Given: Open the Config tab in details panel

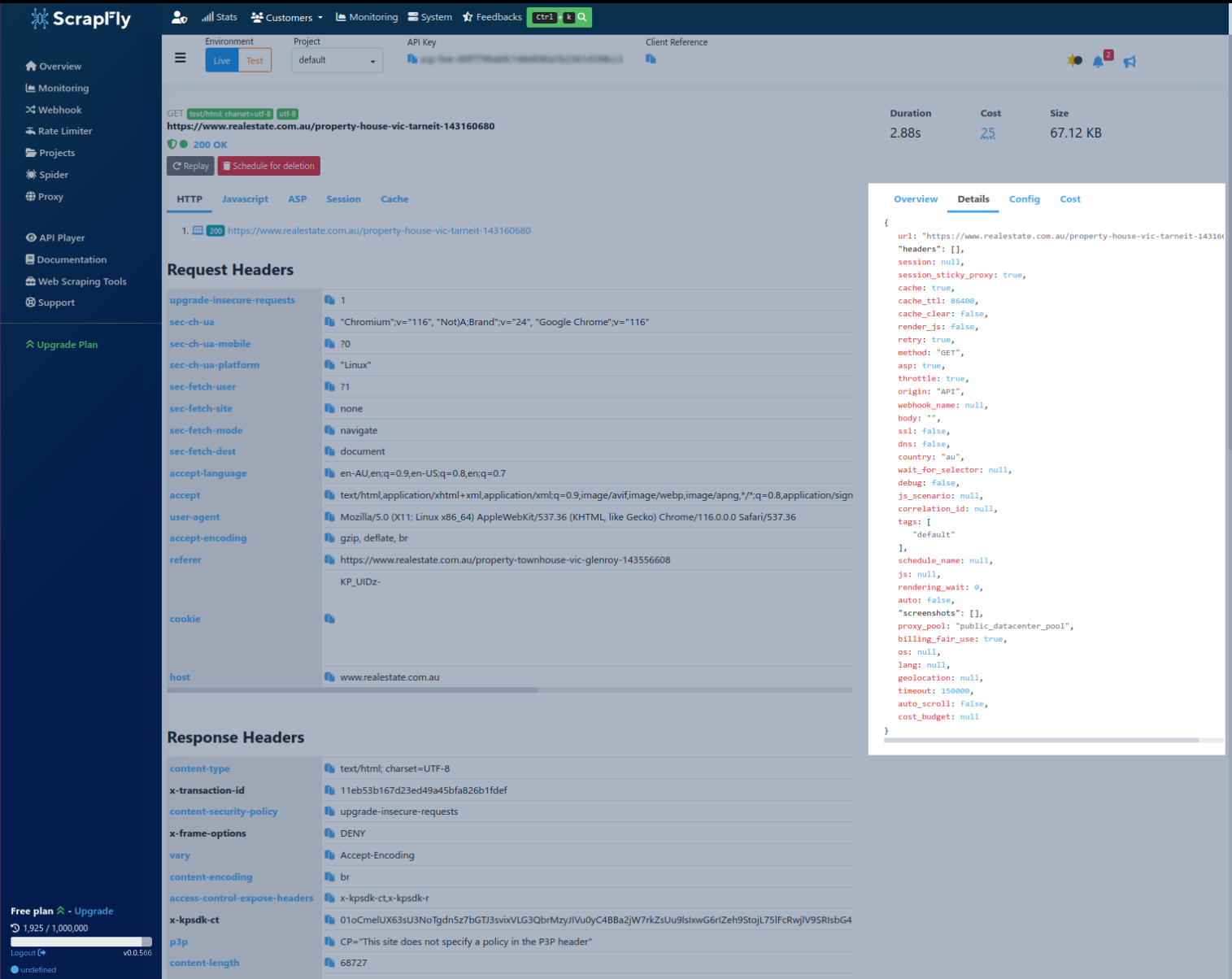Looking at the screenshot, I should 1024,199.
